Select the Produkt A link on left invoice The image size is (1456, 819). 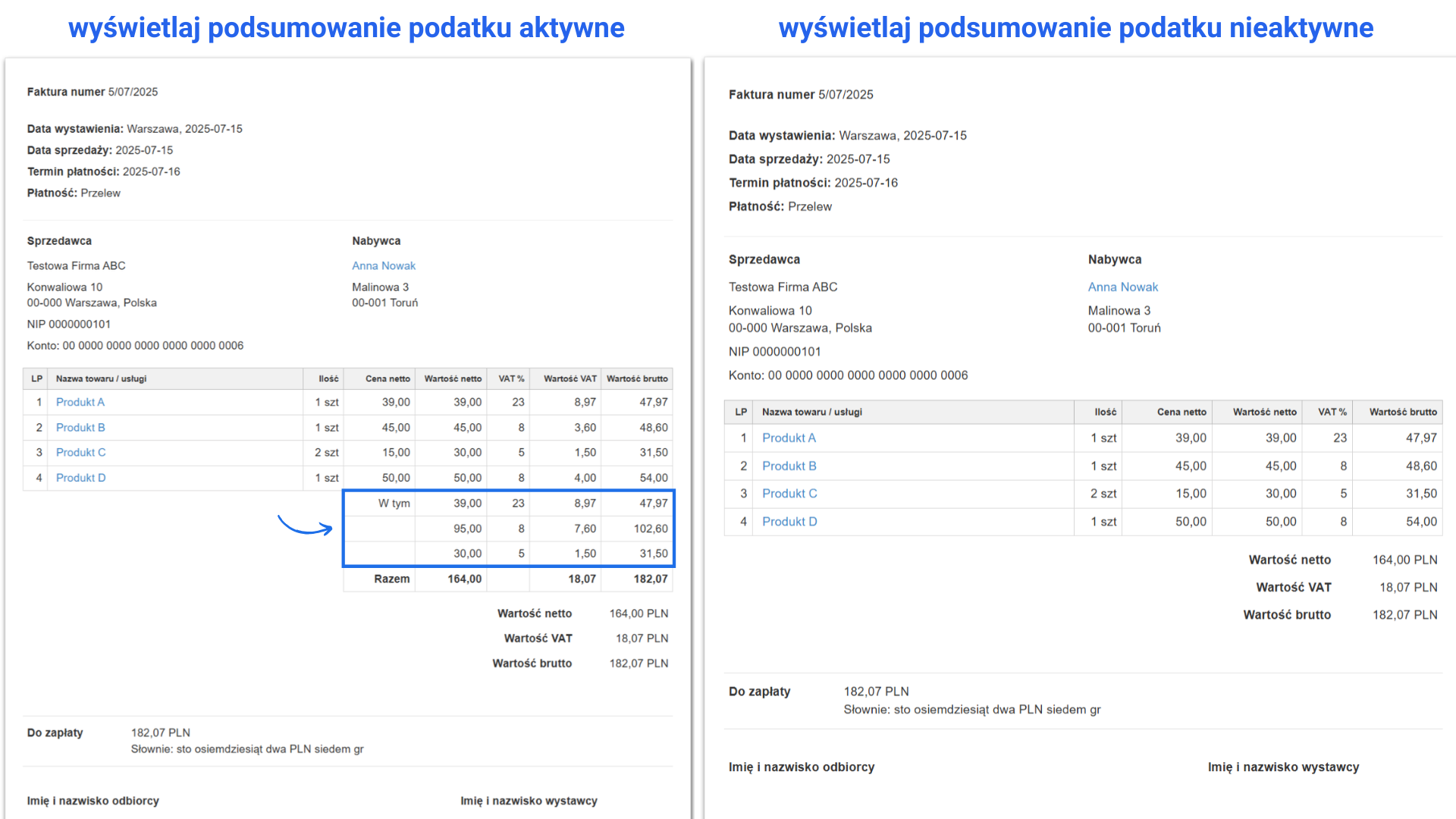tap(80, 402)
